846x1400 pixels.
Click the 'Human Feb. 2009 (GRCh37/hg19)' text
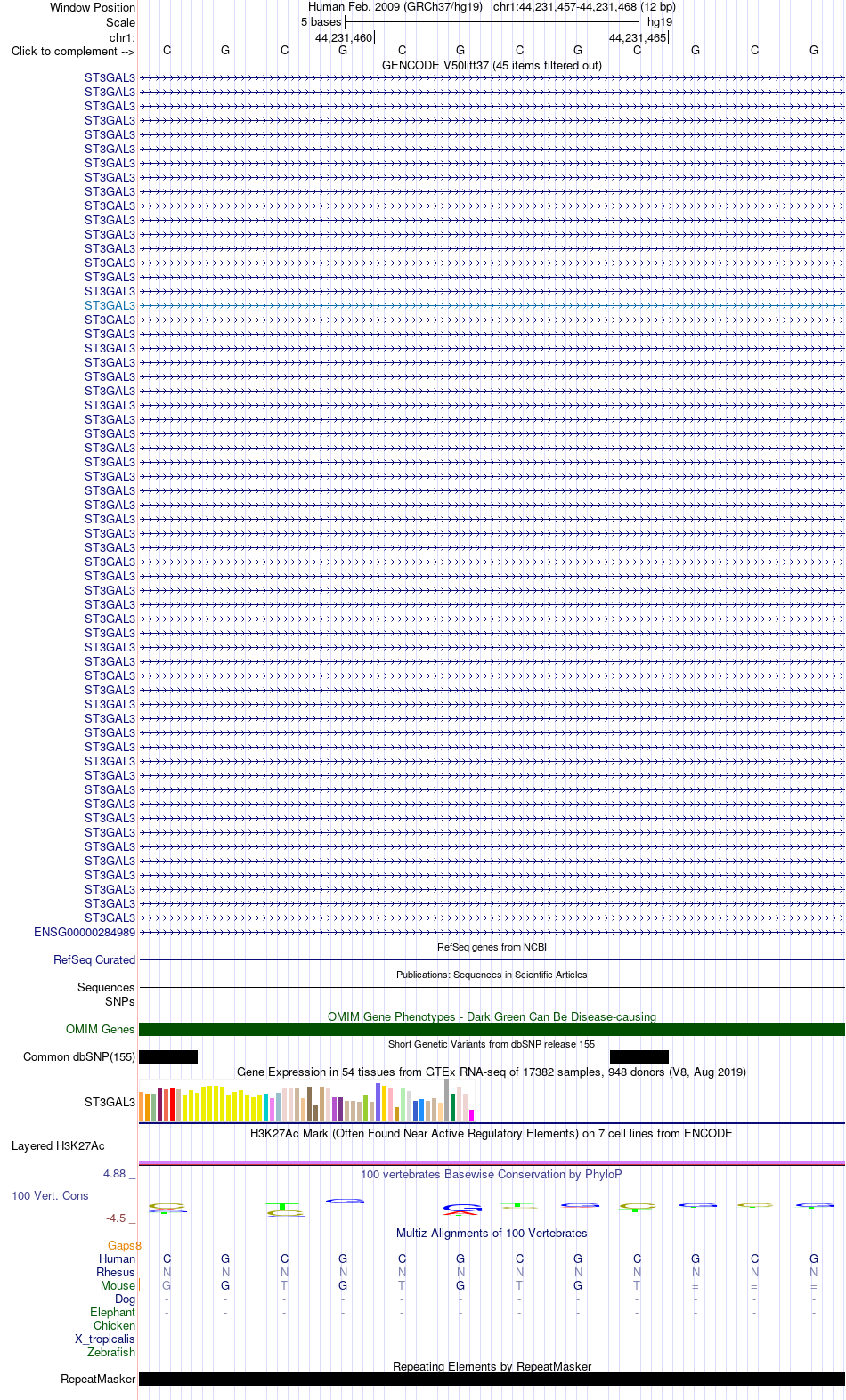point(395,6)
